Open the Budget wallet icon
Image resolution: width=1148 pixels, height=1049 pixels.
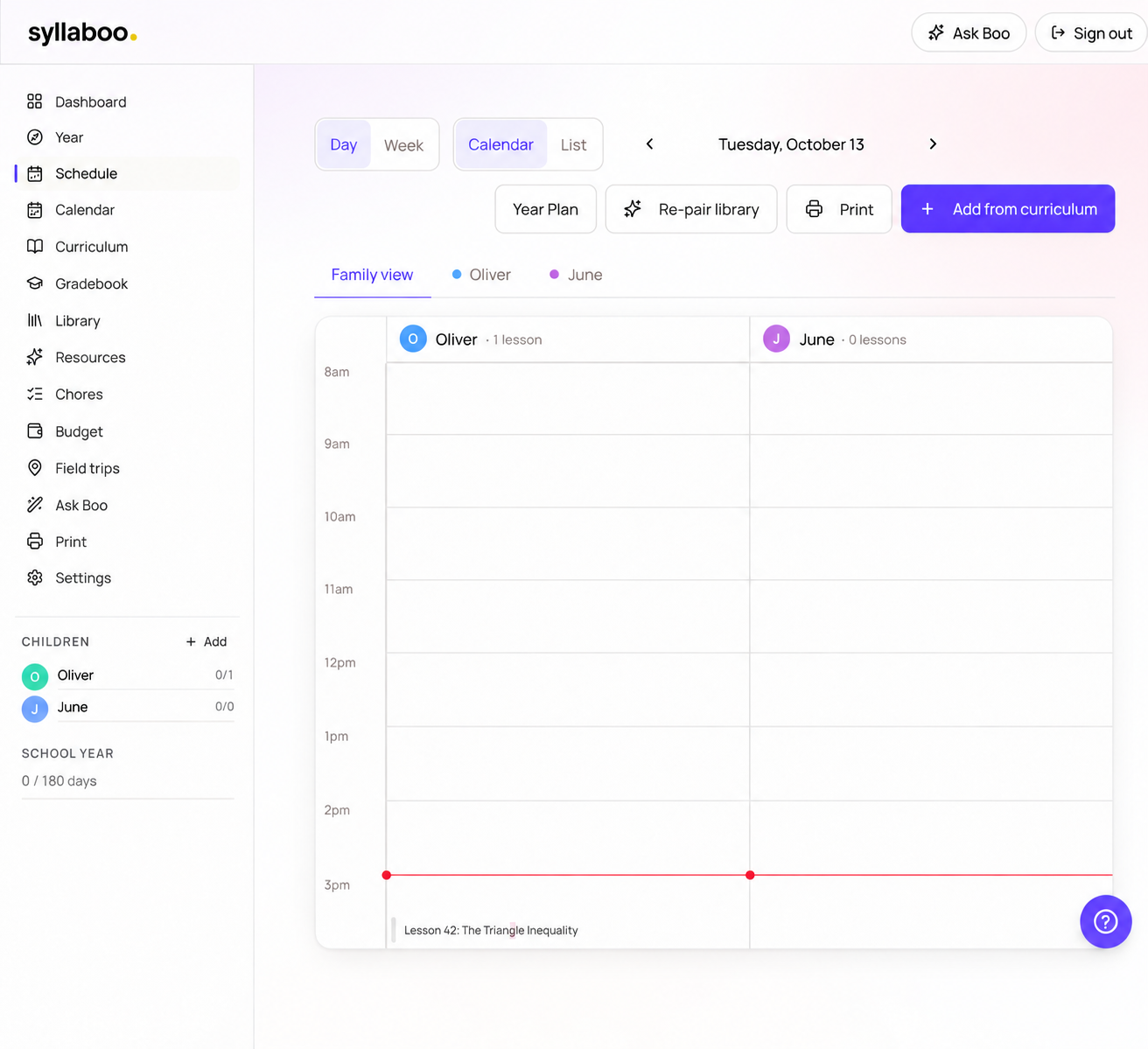pos(35,431)
